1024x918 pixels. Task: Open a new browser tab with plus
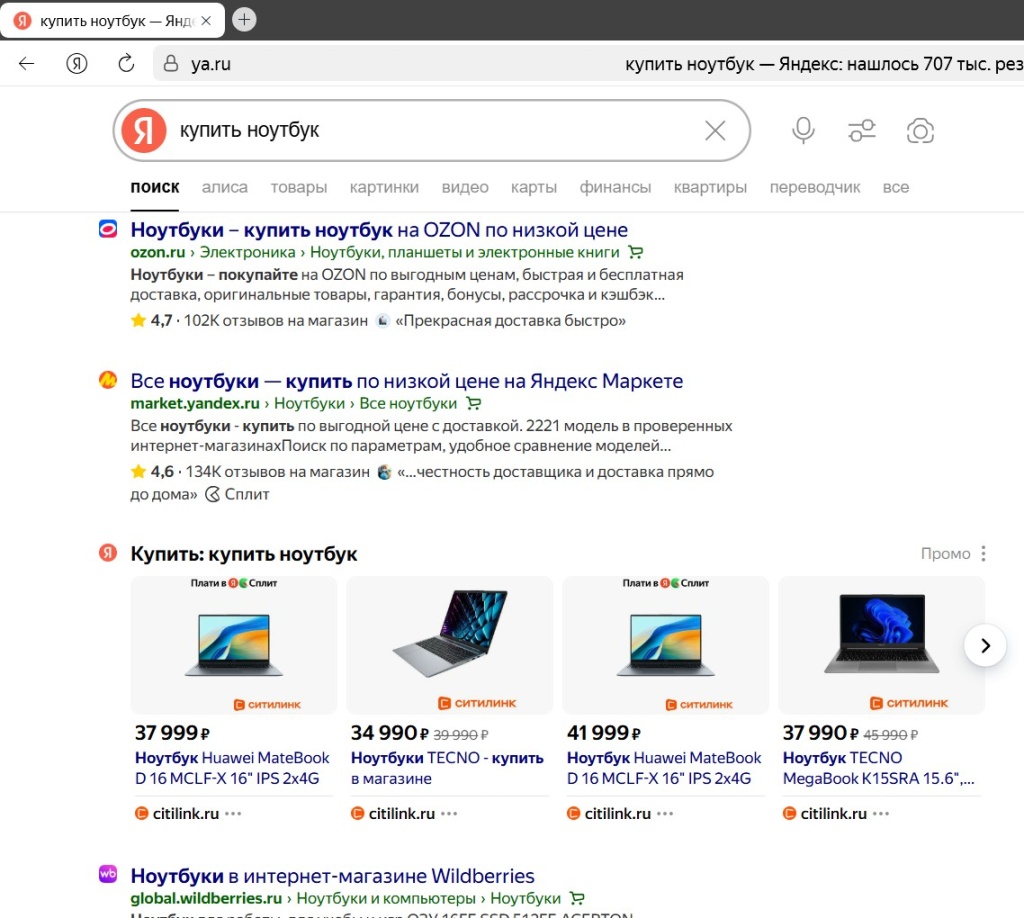pyautogui.click(x=244, y=20)
